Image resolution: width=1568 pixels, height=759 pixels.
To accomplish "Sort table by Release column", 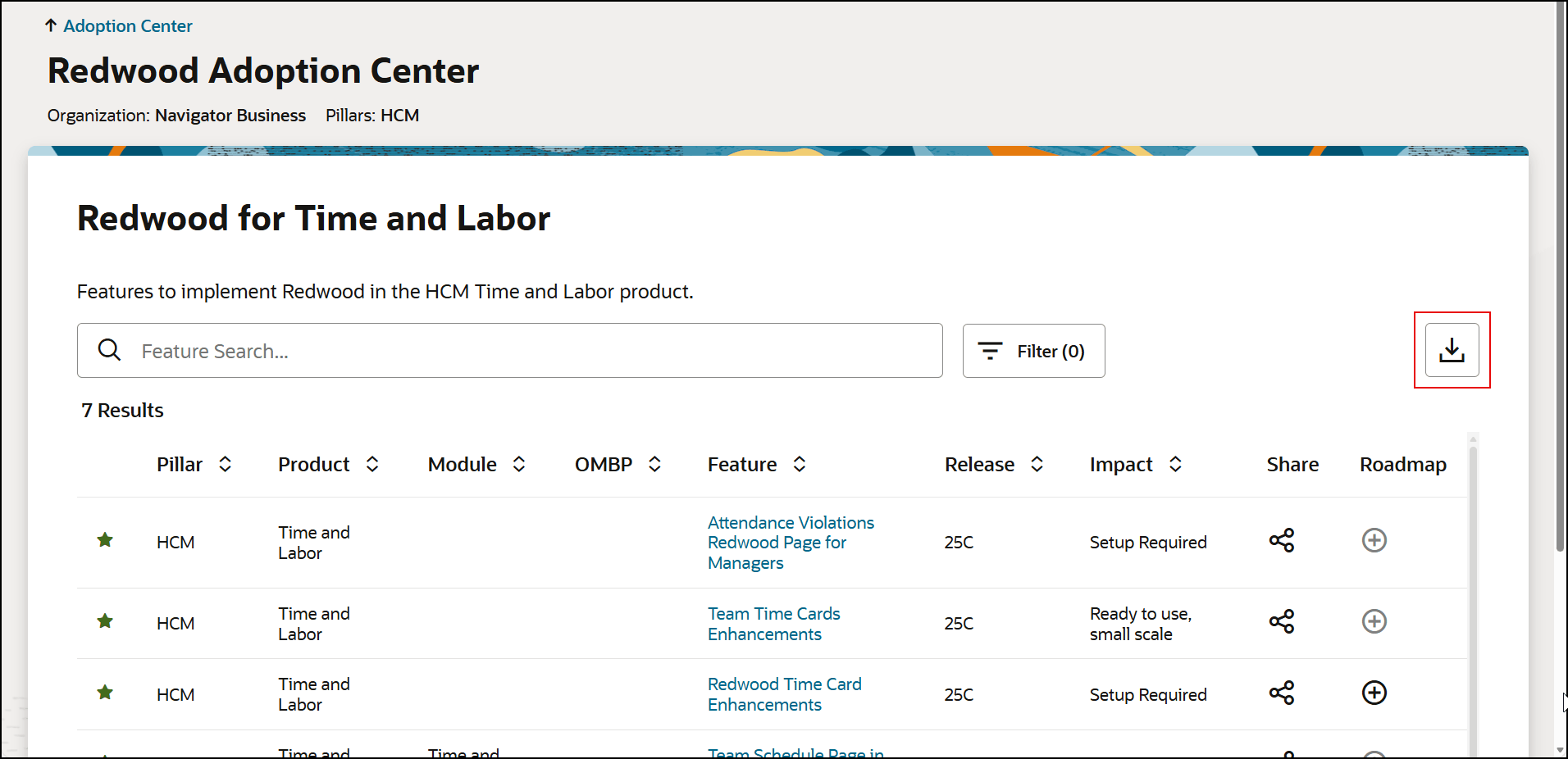I will pyautogui.click(x=1037, y=465).
